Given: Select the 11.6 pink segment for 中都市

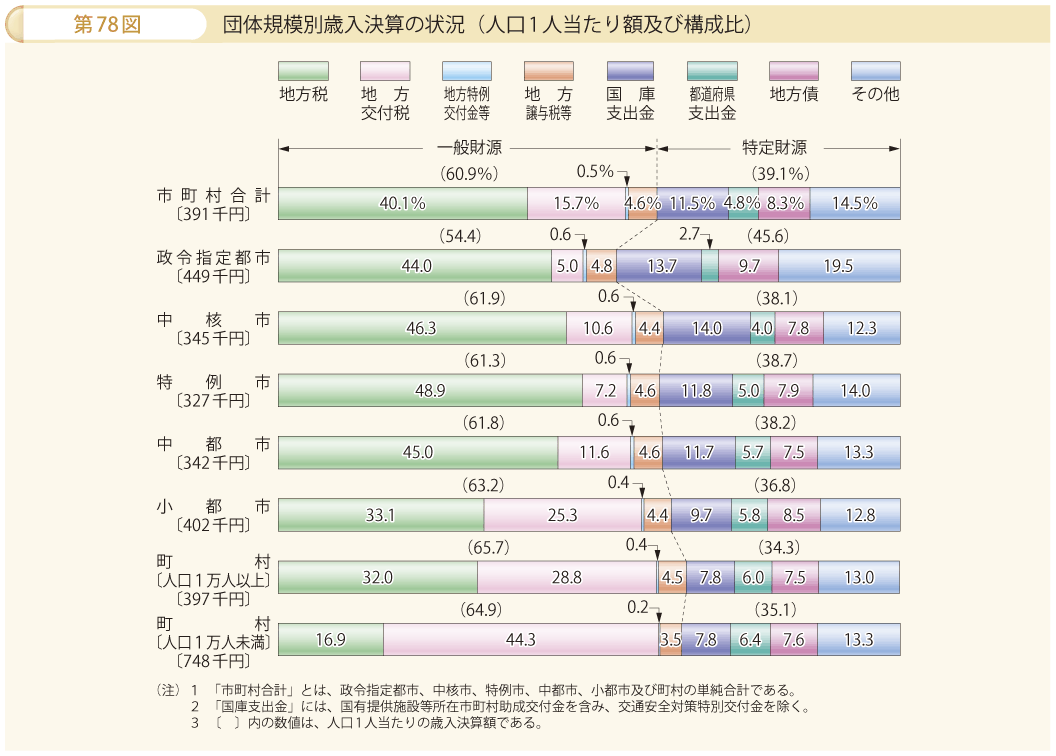Looking at the screenshot, I should [595, 452].
